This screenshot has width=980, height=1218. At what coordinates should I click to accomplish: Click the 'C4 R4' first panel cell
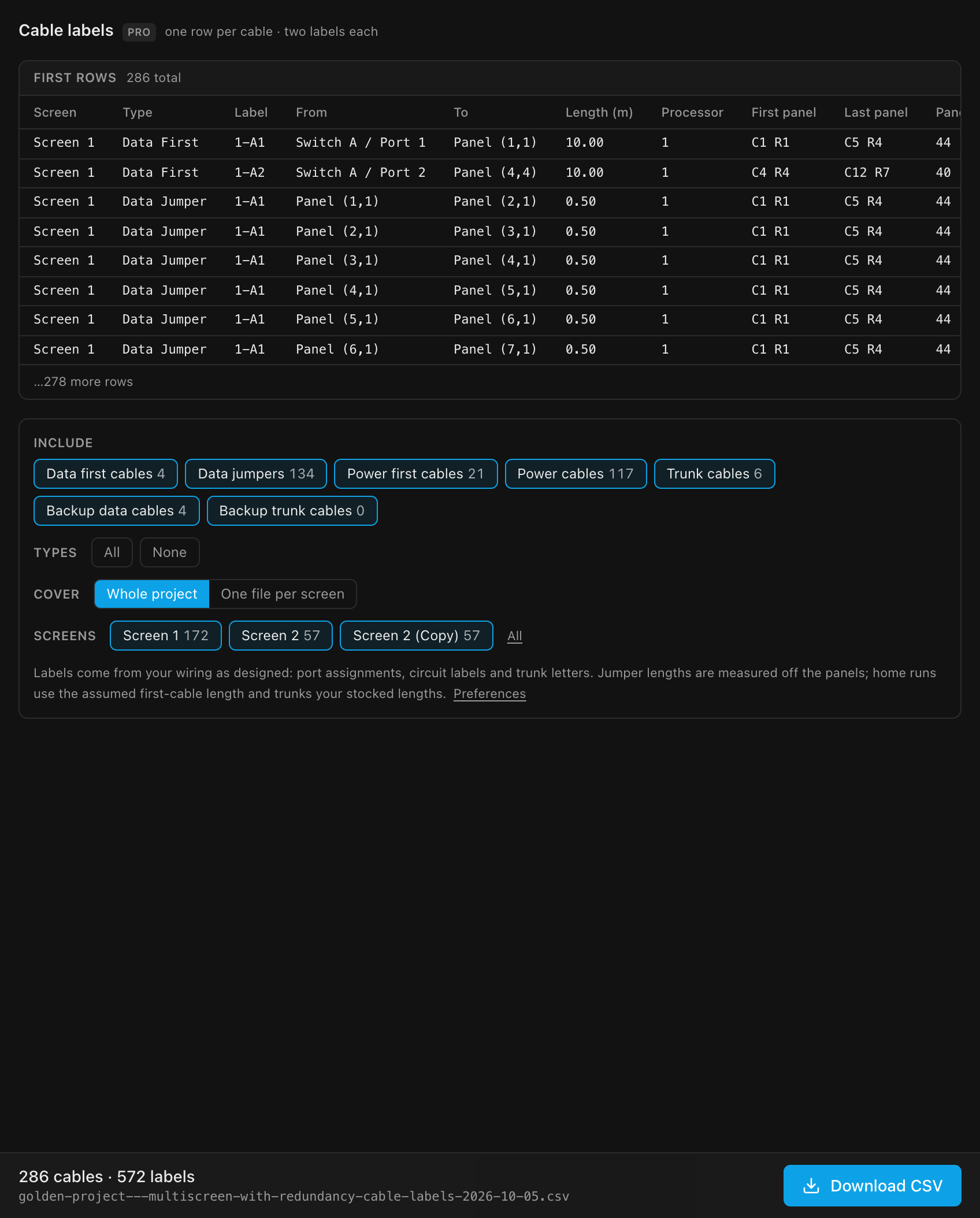[770, 173]
